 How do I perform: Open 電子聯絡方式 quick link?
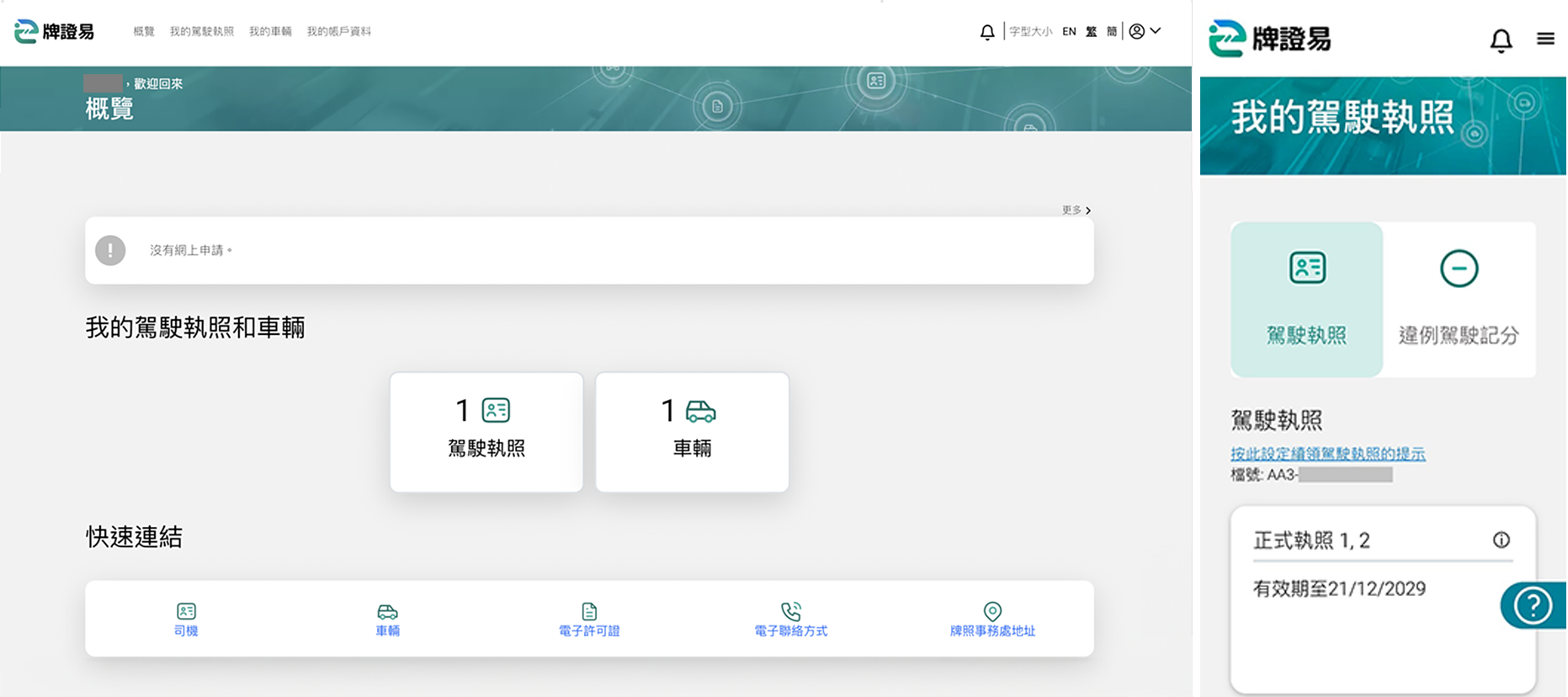[x=791, y=620]
